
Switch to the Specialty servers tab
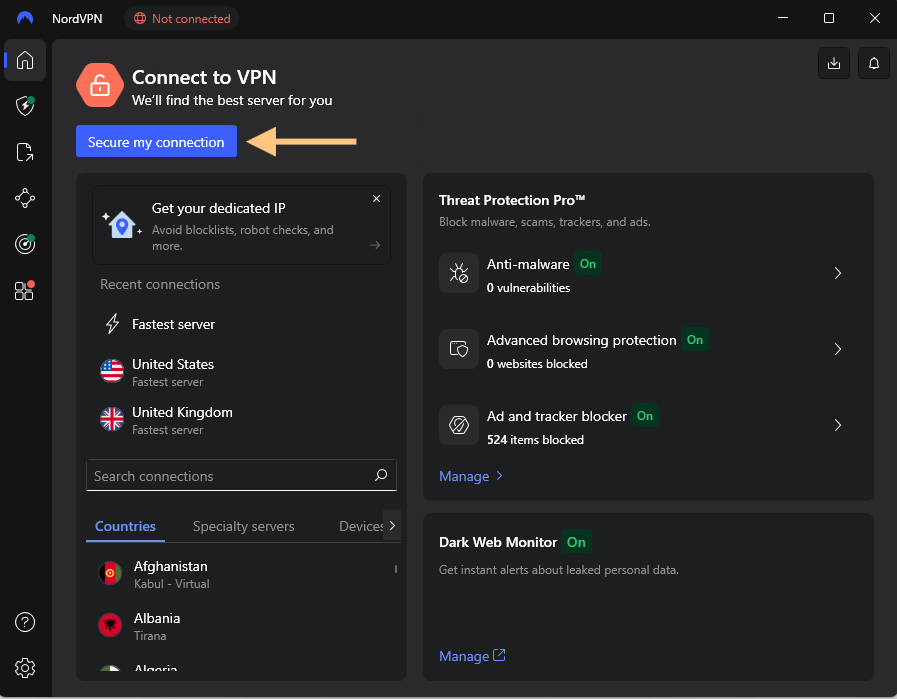pyautogui.click(x=243, y=525)
